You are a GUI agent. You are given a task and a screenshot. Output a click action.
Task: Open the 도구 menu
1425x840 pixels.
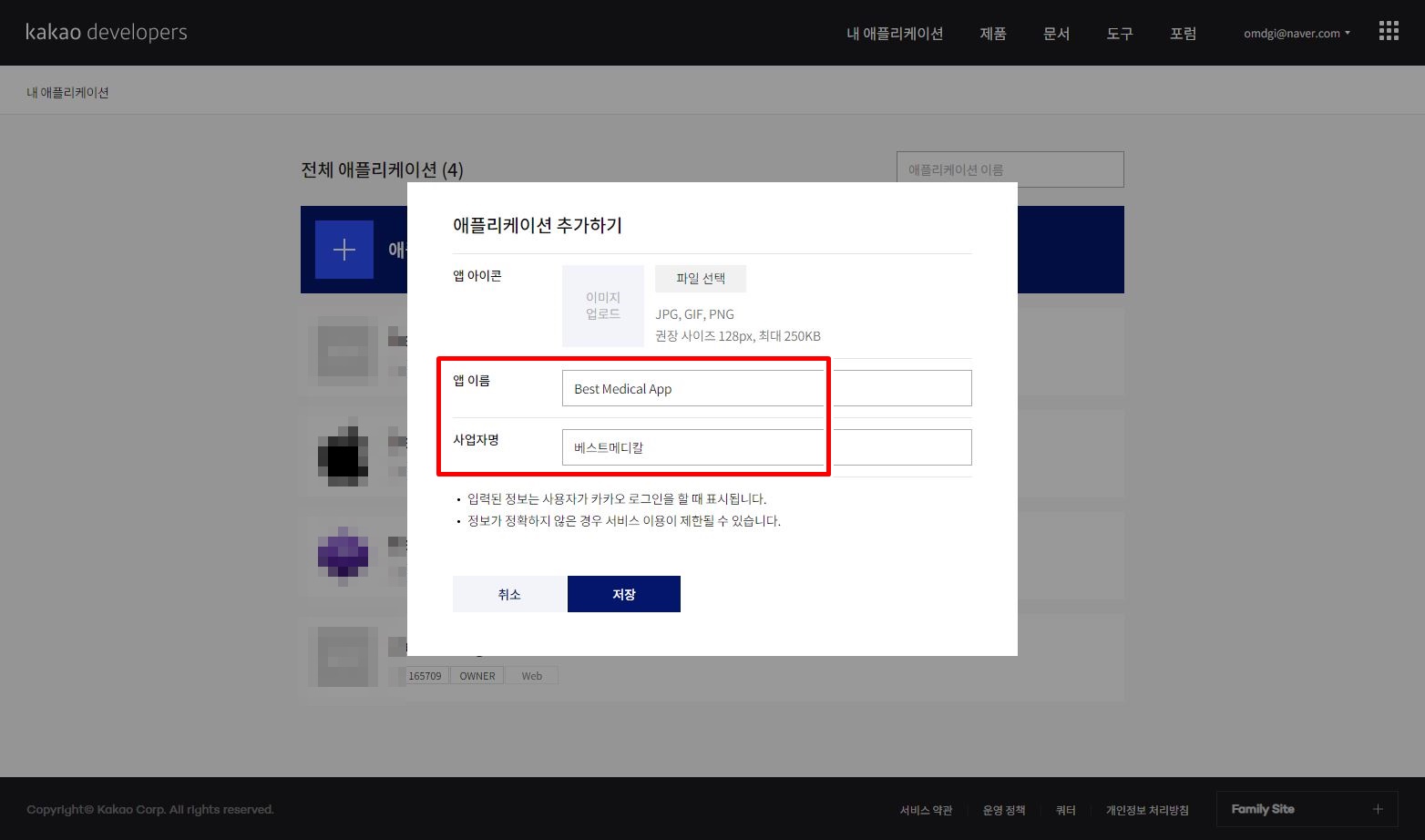[x=1120, y=34]
